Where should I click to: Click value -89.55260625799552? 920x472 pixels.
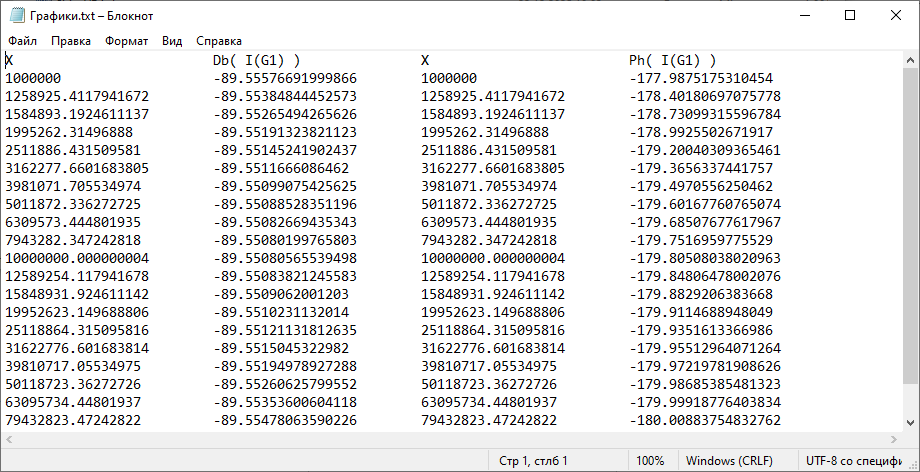coord(285,385)
